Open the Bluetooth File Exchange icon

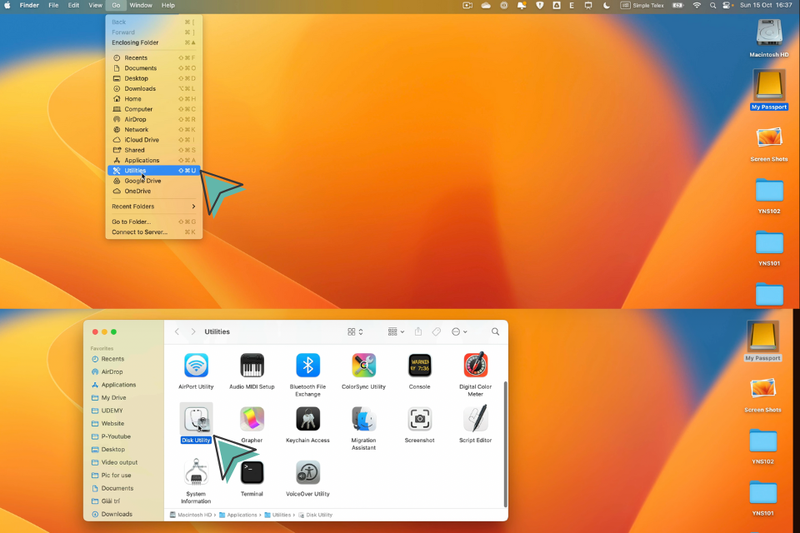point(308,366)
